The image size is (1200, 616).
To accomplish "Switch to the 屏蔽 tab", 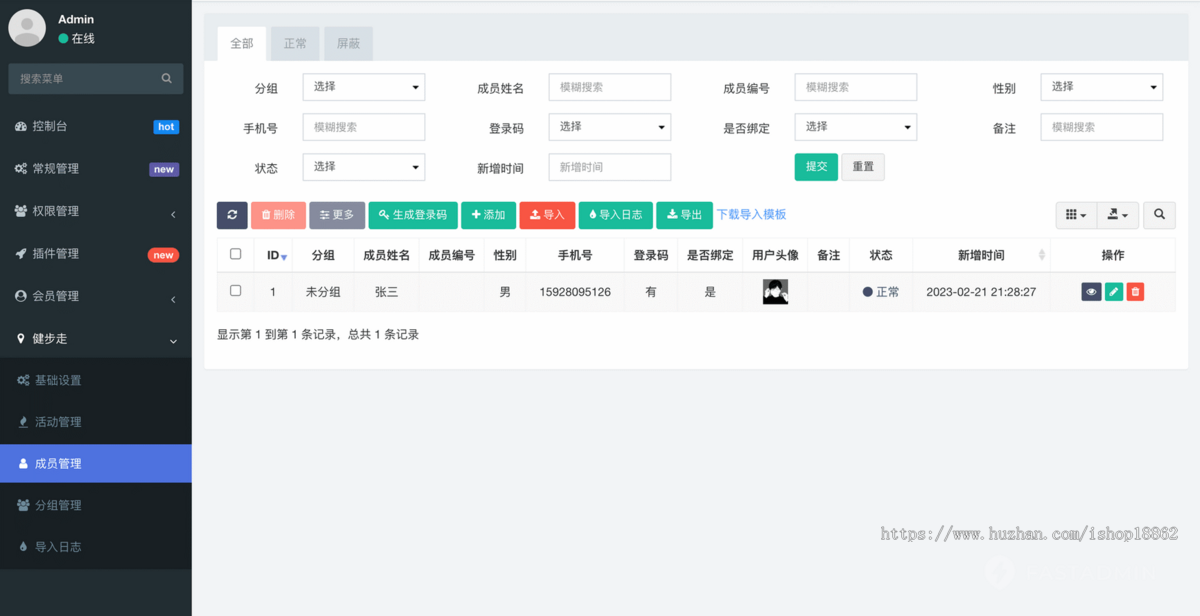I will [348, 43].
